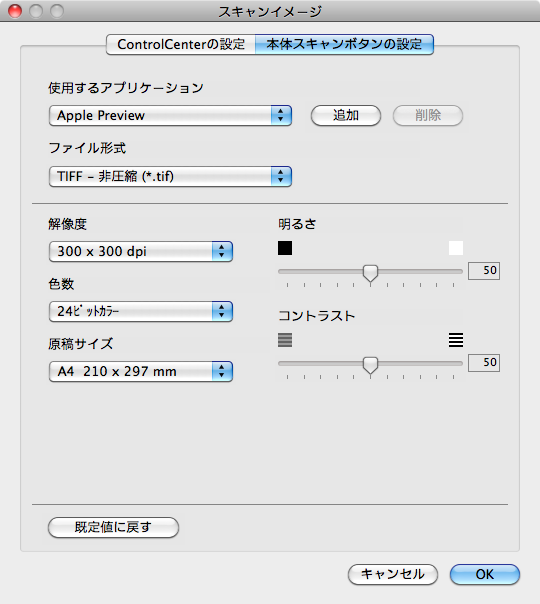Click the brightness value field showing 50
Screen dimensions: 540x604
pyautogui.click(x=484, y=270)
